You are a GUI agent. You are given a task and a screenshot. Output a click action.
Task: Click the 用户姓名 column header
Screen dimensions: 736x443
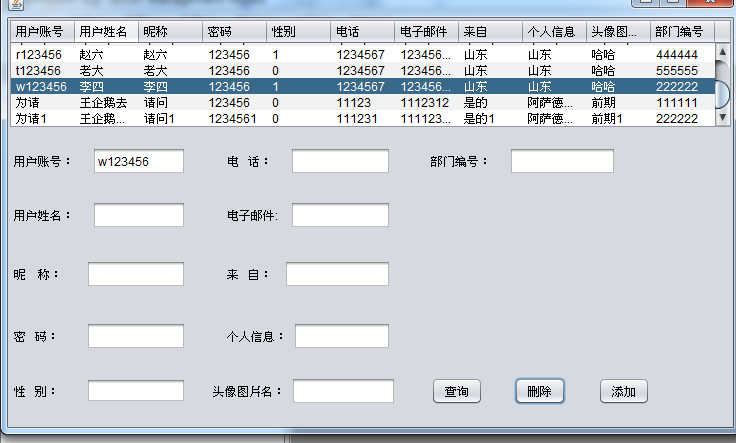coord(106,32)
